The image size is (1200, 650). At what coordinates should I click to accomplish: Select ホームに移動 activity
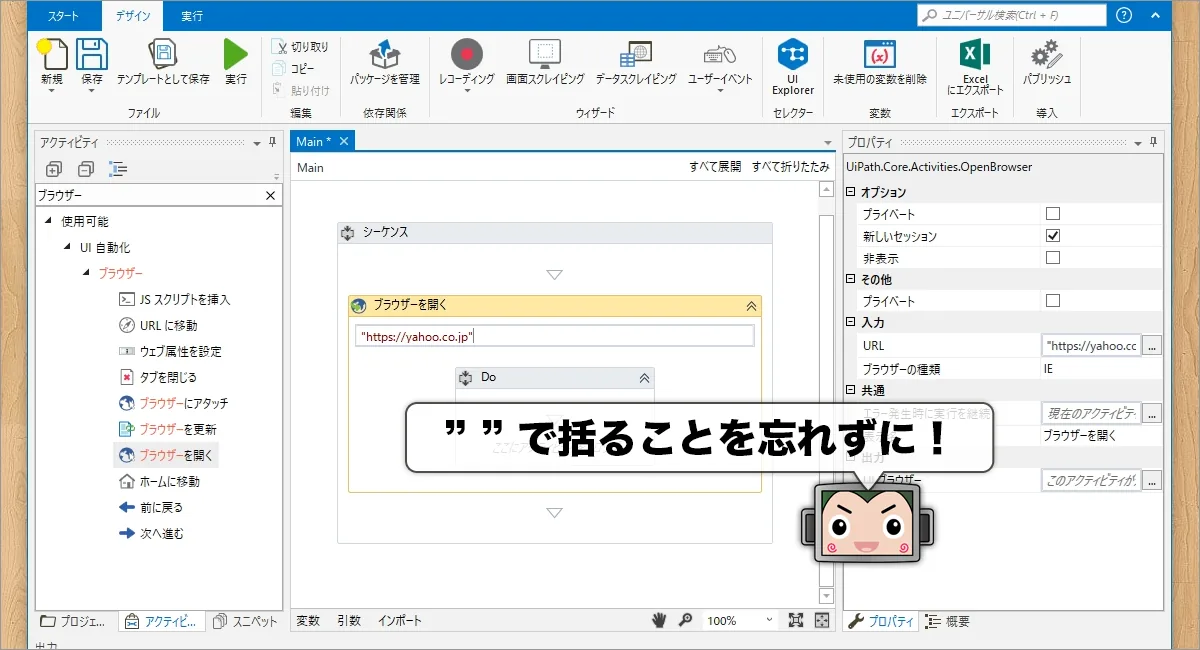click(x=159, y=481)
